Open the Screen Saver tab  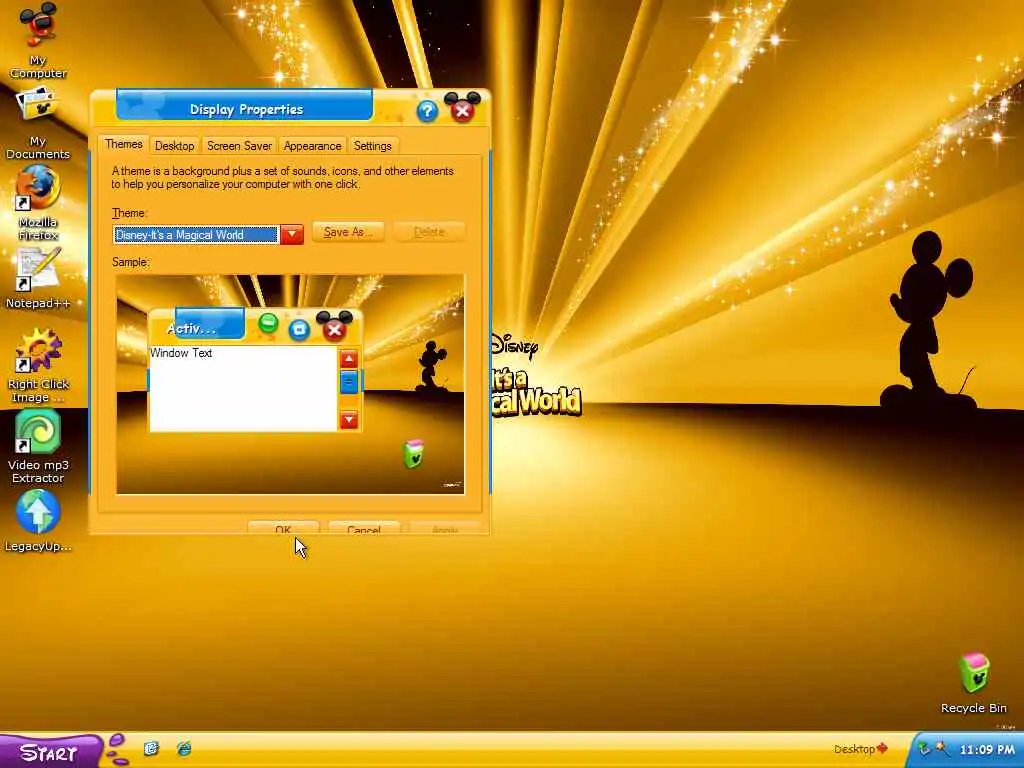239,146
